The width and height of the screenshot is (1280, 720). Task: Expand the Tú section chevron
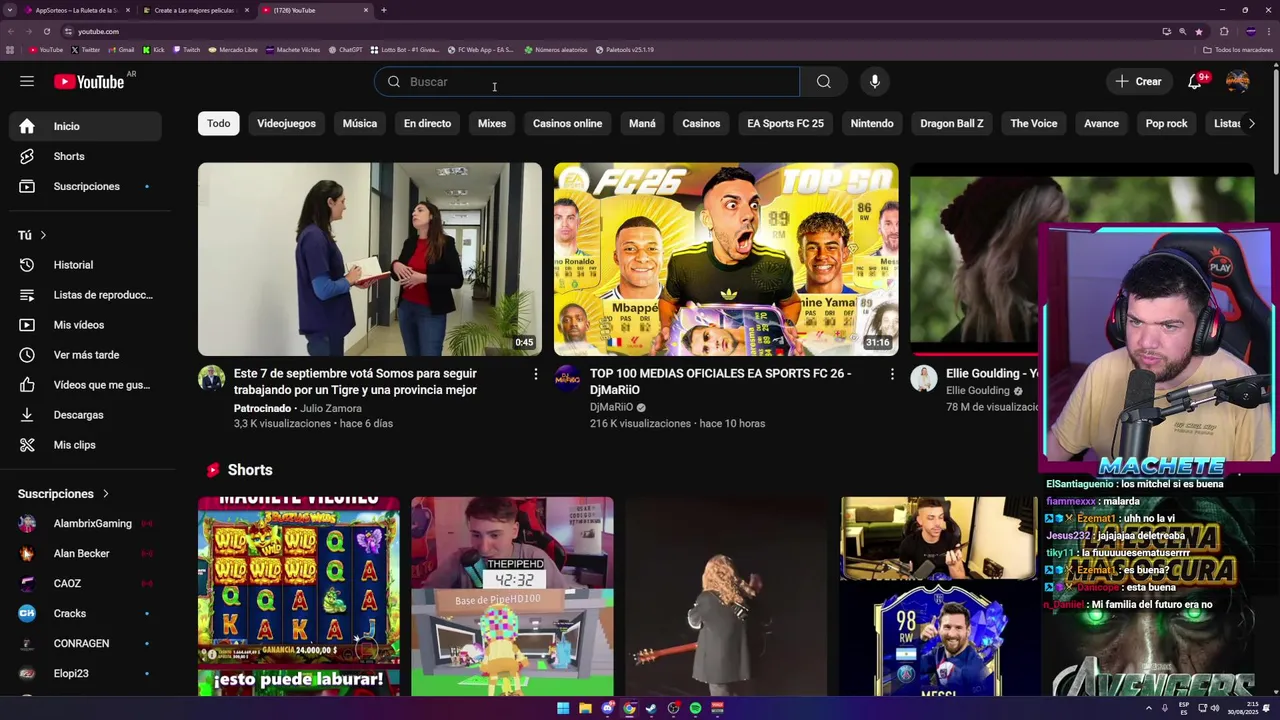(x=43, y=235)
